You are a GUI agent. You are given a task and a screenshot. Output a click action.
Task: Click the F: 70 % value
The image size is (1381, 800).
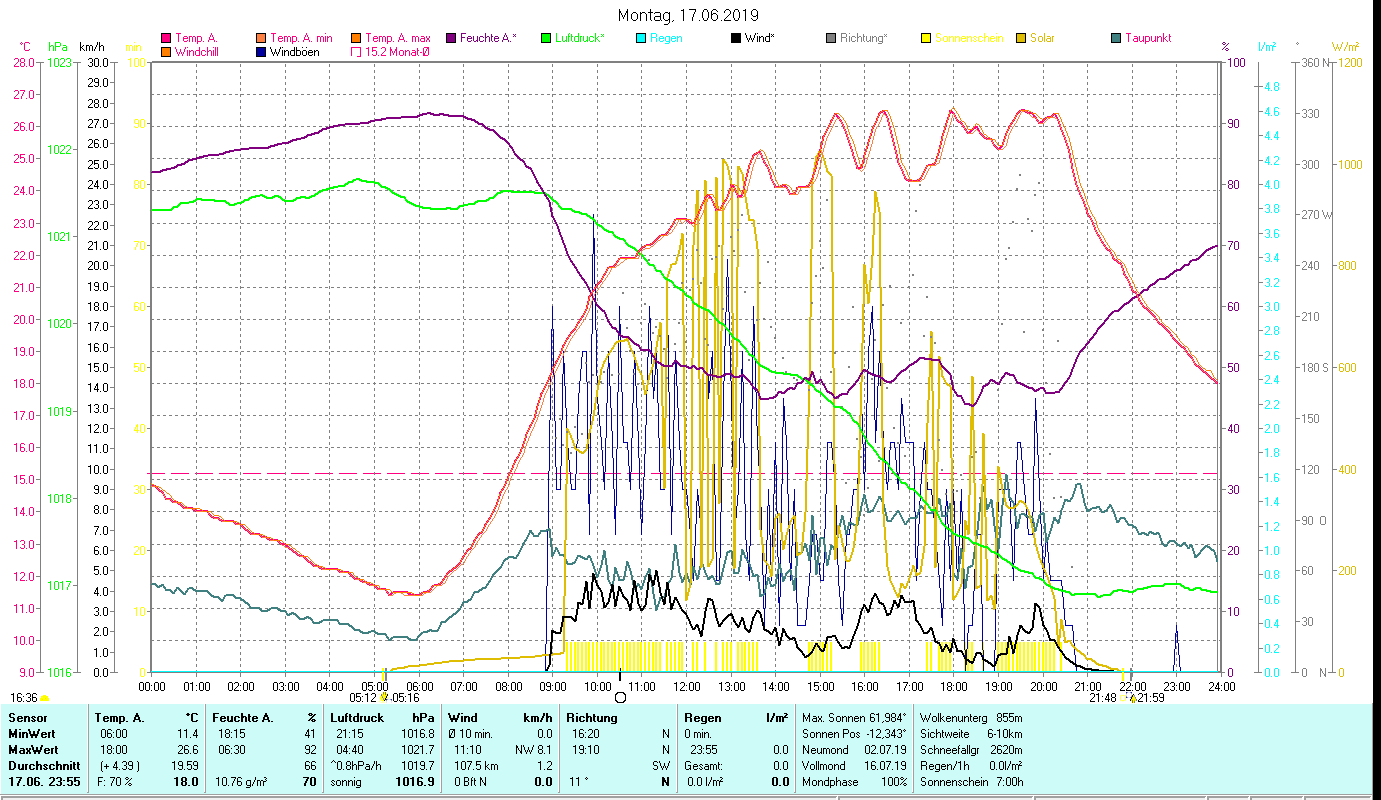point(114,782)
